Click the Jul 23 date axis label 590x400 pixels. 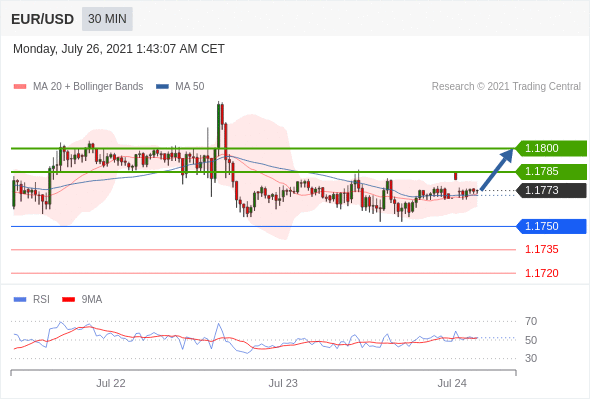283,383
